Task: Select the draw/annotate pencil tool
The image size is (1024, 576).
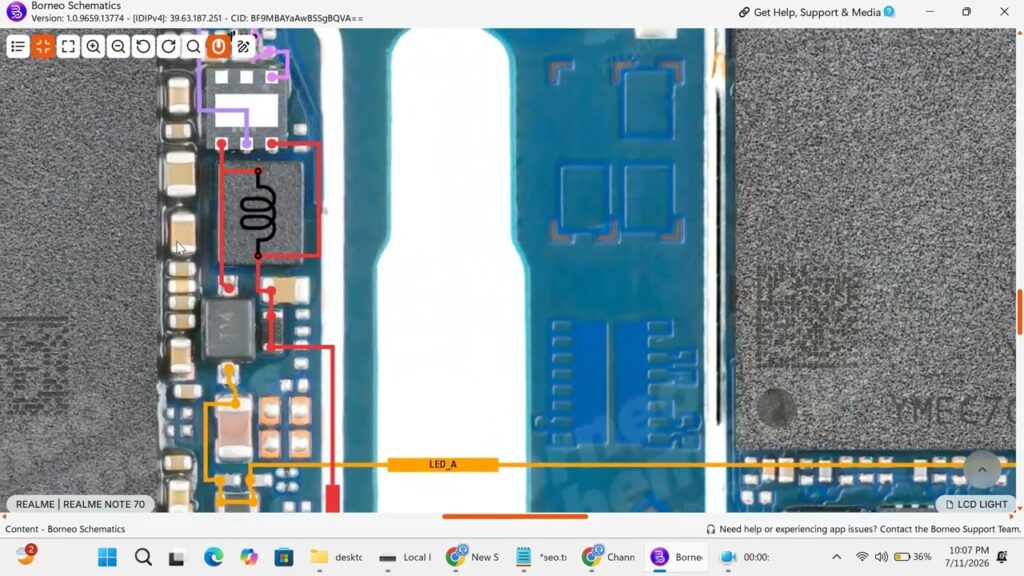Action: pyautogui.click(x=244, y=46)
